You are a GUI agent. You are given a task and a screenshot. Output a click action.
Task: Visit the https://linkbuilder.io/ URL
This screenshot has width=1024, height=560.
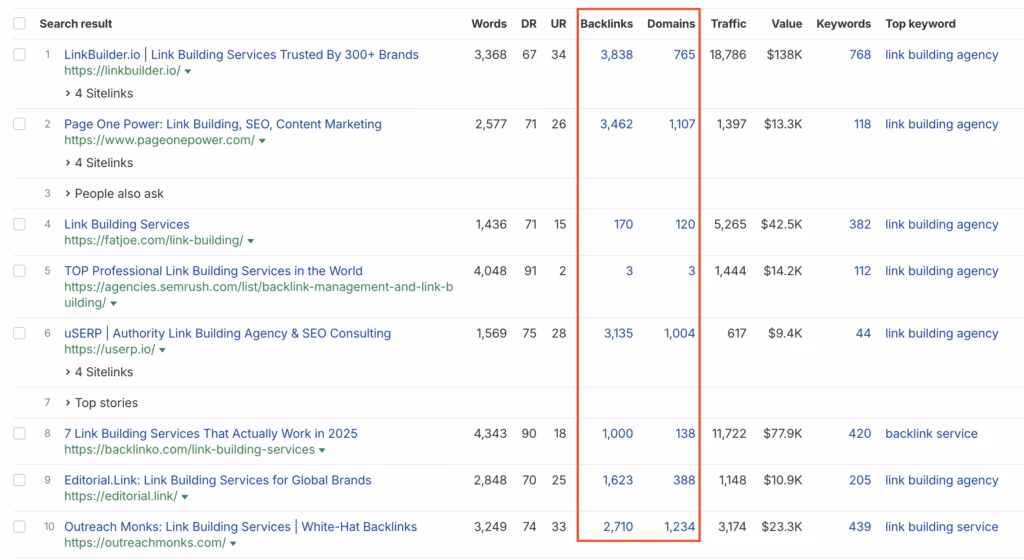[x=122, y=70]
